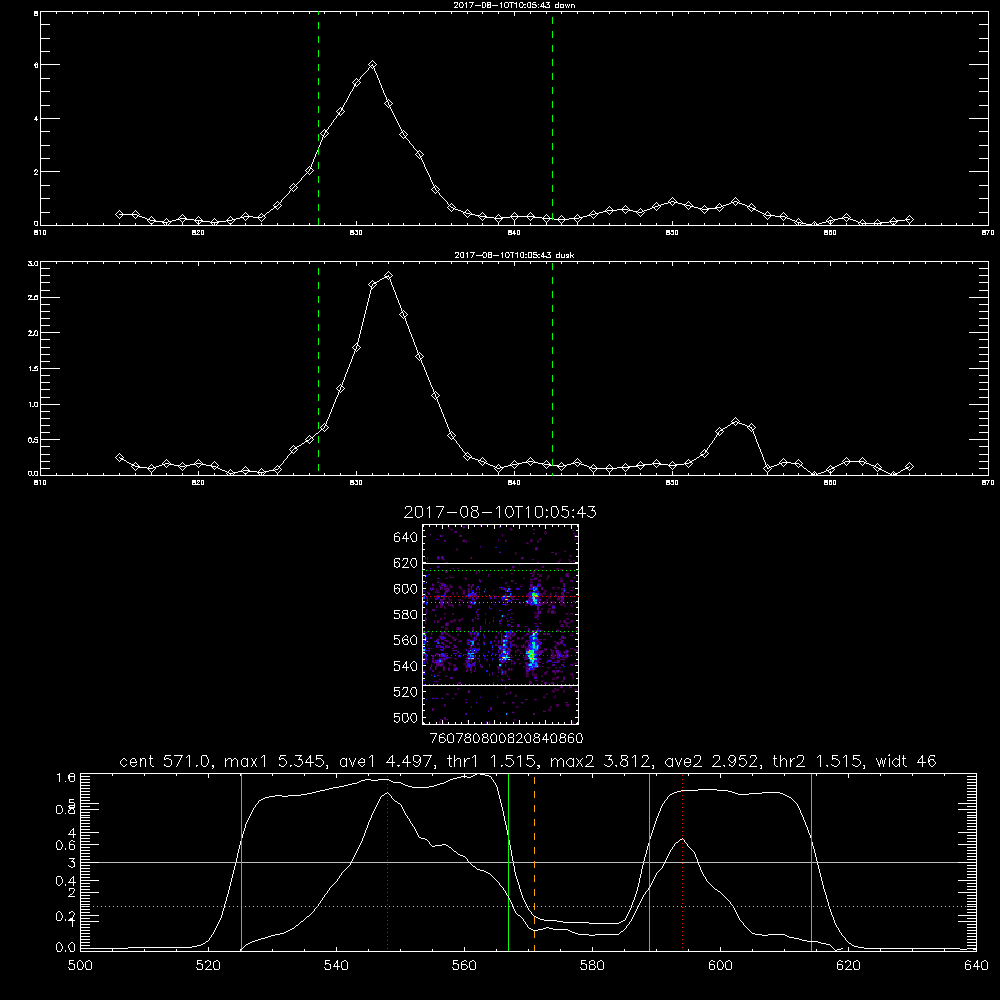Click the dusk plot title text
The image size is (1000, 1000).
tap(514, 255)
